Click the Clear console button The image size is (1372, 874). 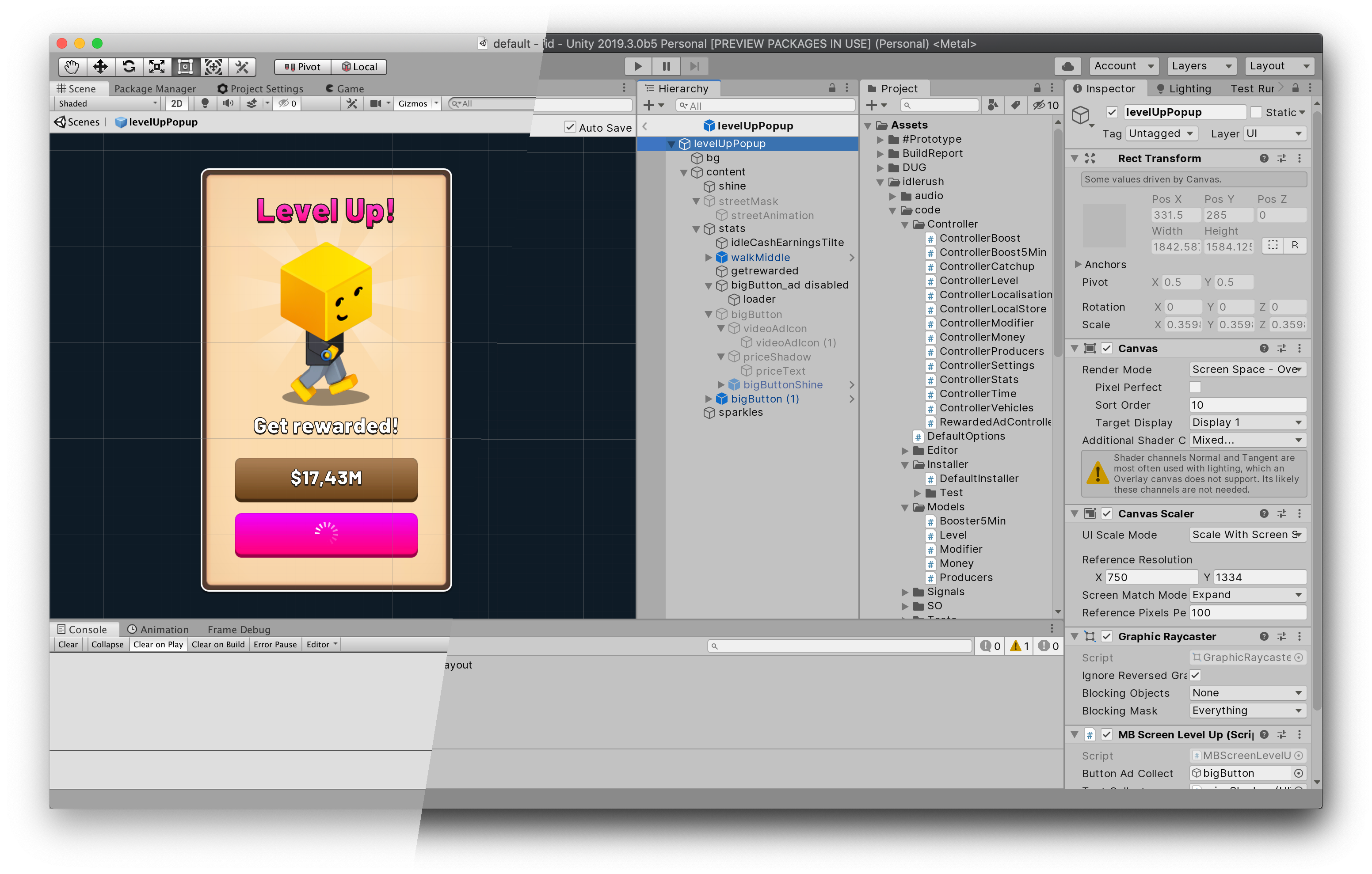[x=68, y=644]
